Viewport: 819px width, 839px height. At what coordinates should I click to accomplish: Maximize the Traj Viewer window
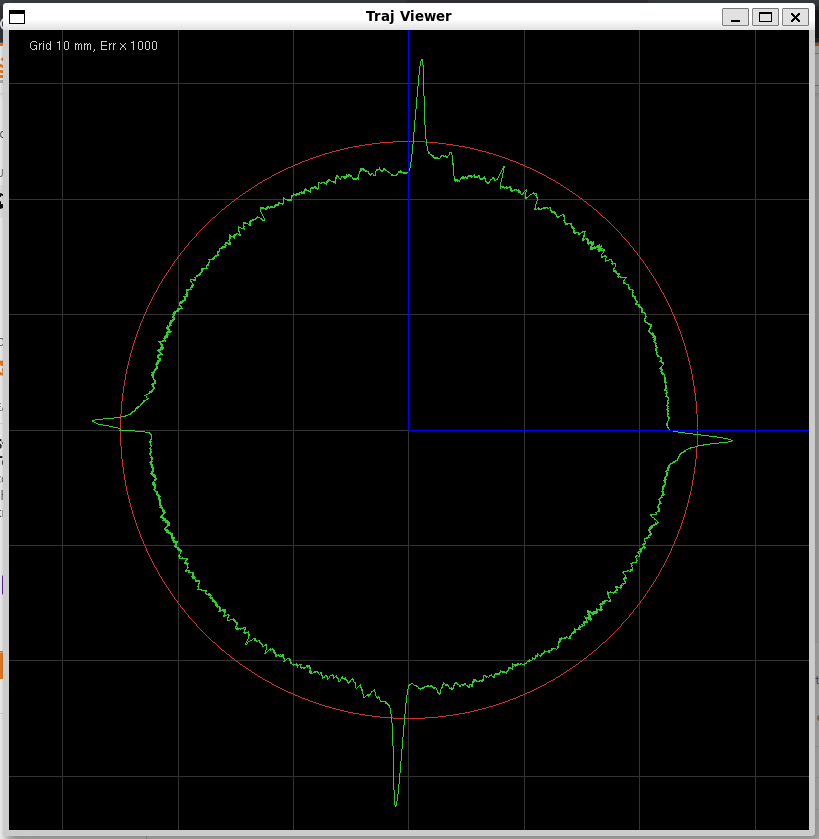point(765,17)
